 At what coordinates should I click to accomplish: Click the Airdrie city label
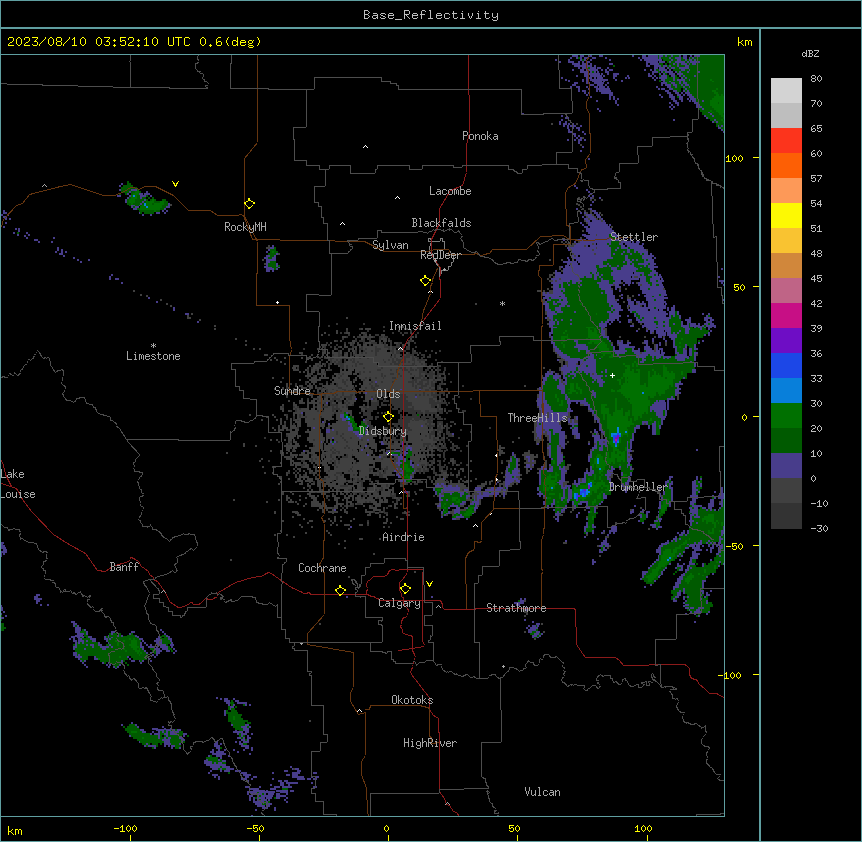click(403, 537)
